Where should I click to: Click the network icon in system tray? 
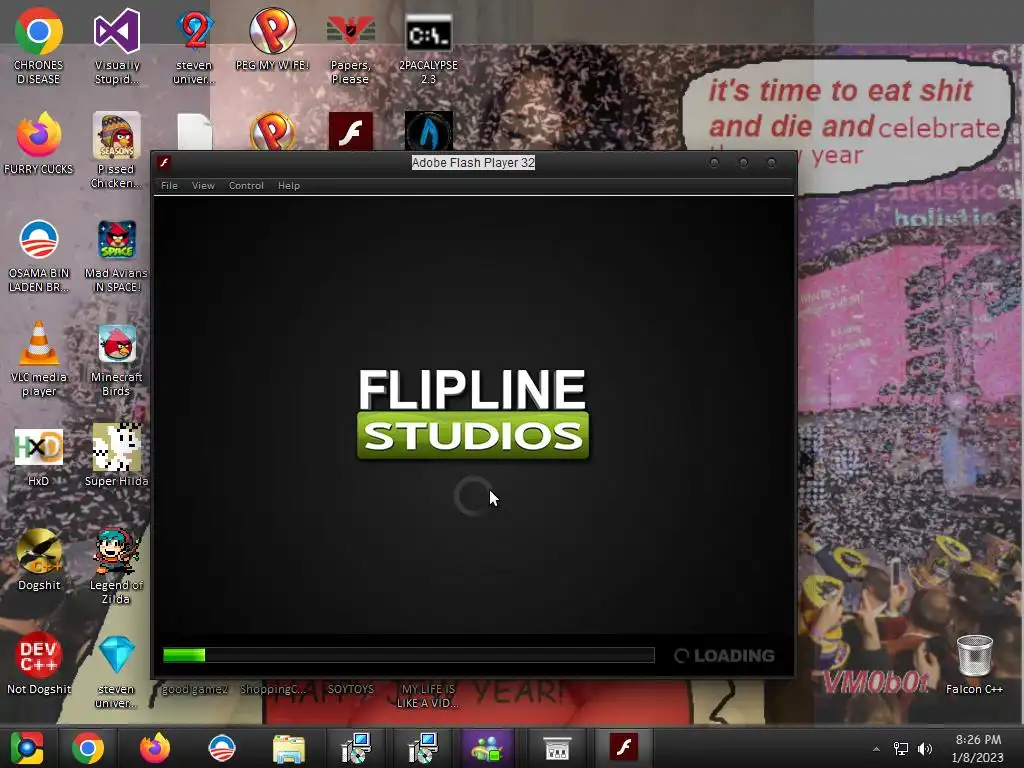(x=901, y=749)
